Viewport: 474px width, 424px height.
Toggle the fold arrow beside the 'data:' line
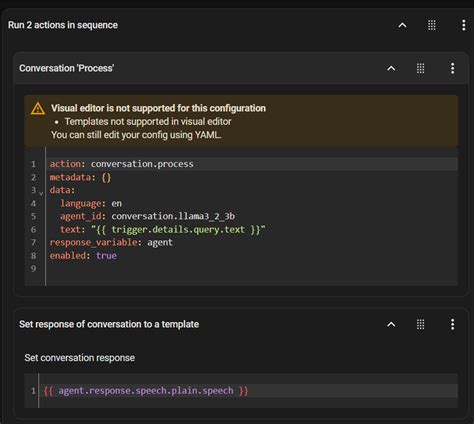tap(41, 193)
